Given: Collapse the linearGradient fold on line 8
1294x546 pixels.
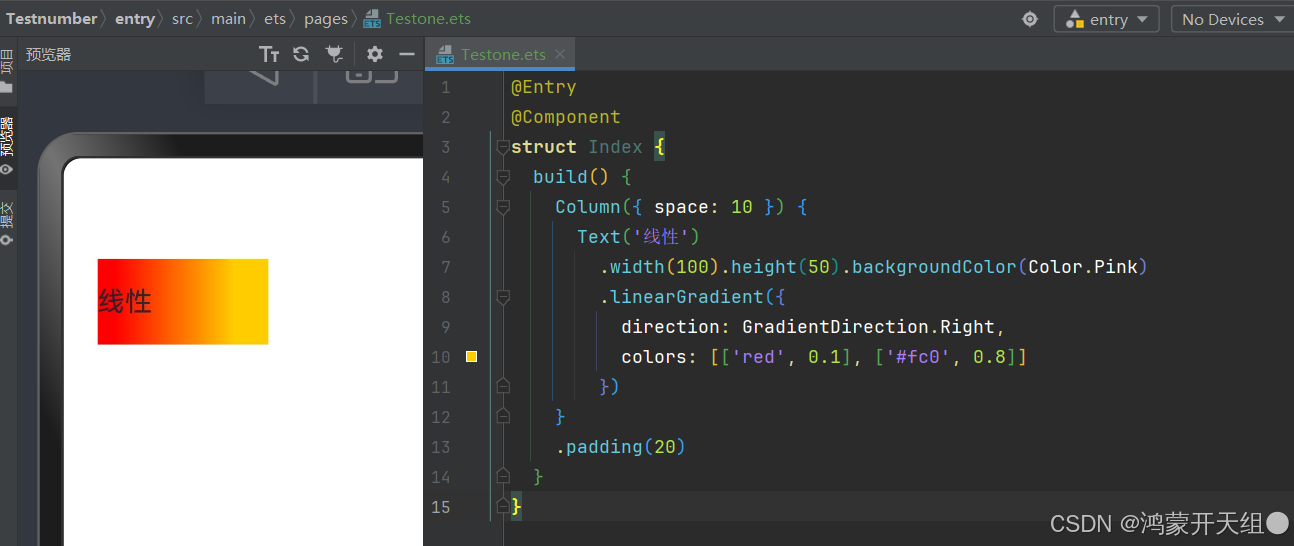Looking at the screenshot, I should (x=503, y=297).
